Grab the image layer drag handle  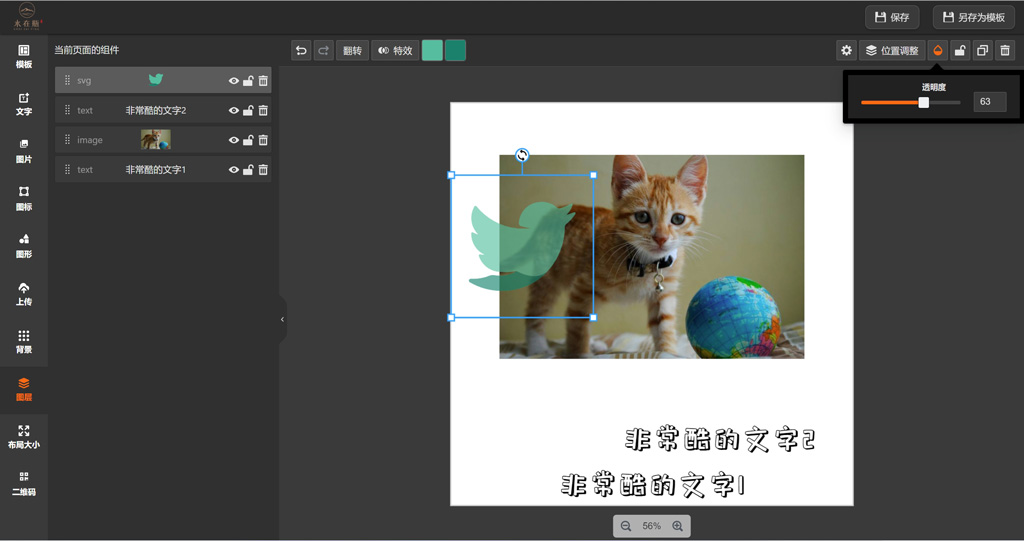[67, 140]
